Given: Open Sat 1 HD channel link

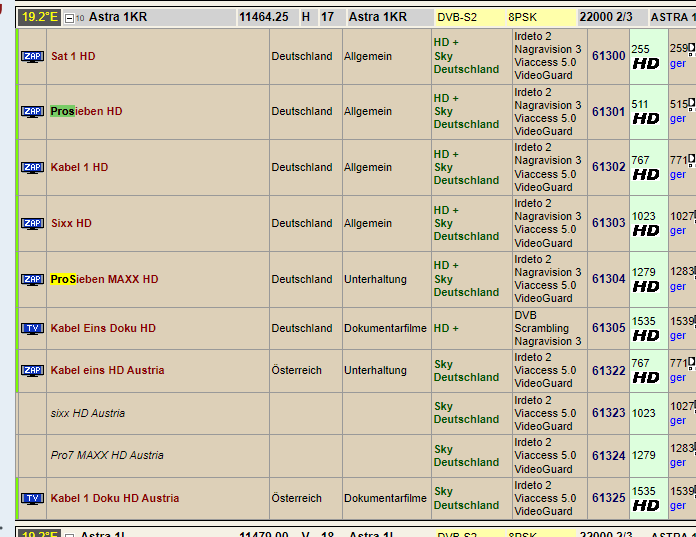Looking at the screenshot, I should tap(73, 56).
